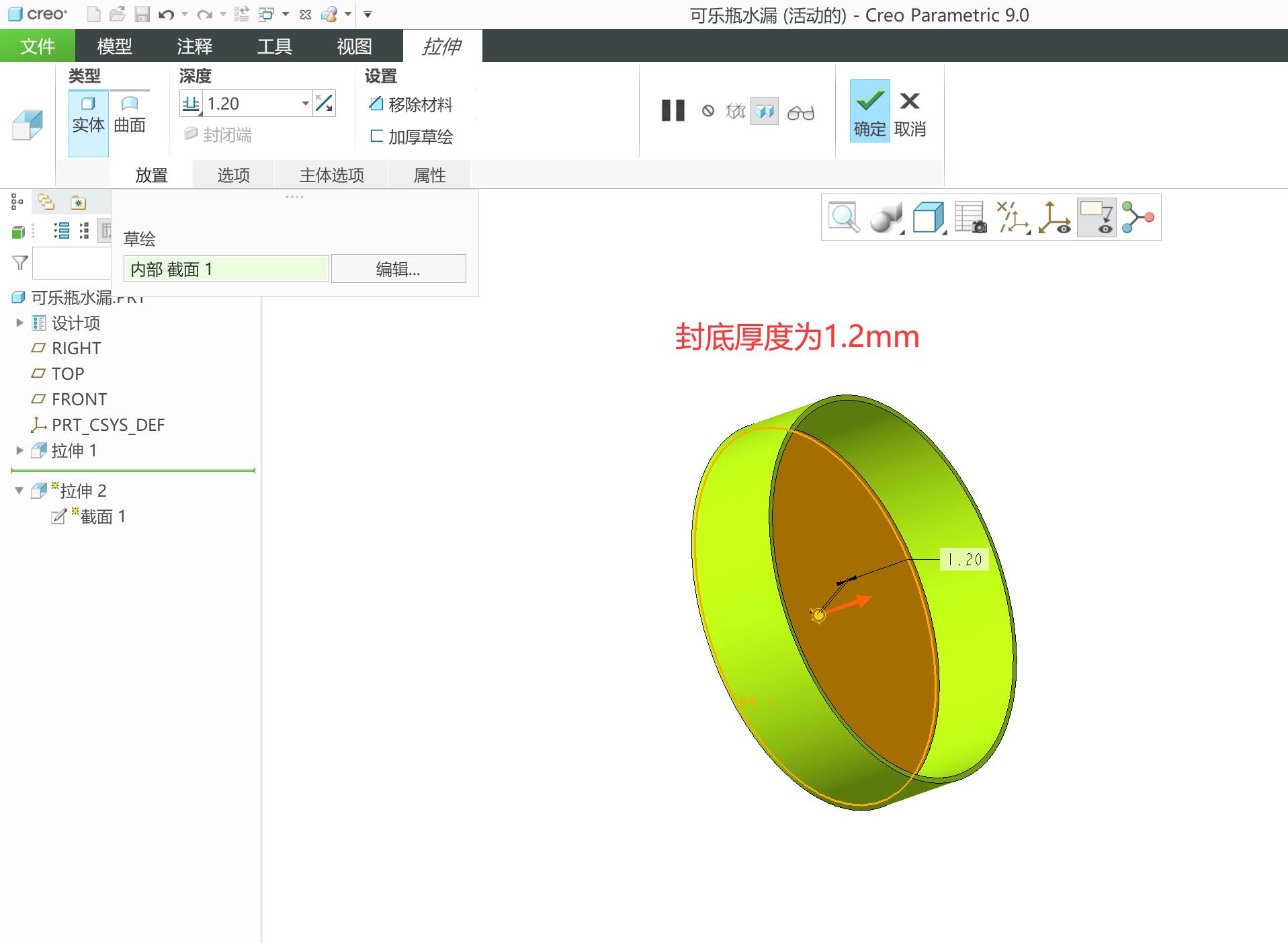This screenshot has width=1288, height=943.
Task: Enable Thicken Sketch (加厚草绘)
Action: pos(411,136)
